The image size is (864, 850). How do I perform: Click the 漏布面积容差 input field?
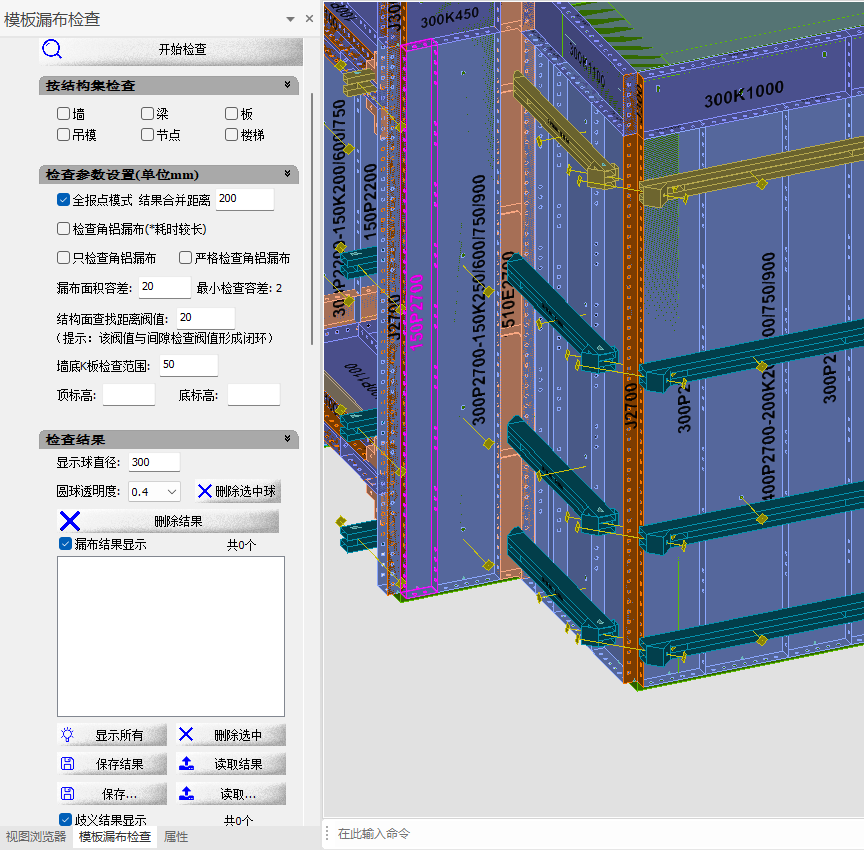click(x=165, y=288)
